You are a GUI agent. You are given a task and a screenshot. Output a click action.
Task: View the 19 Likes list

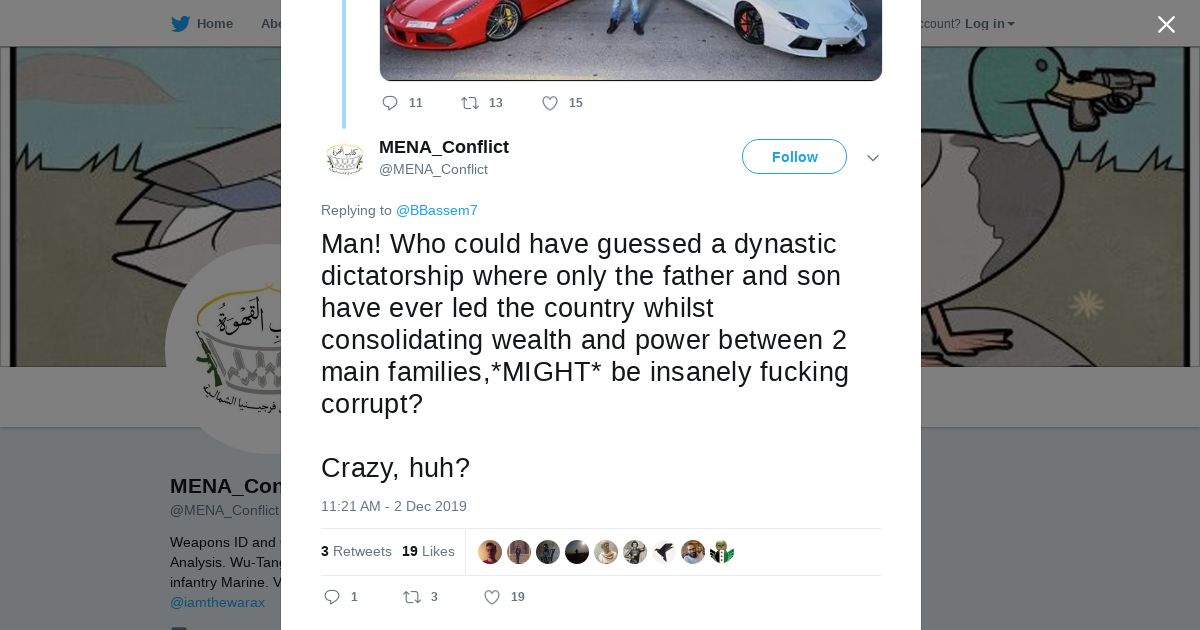[428, 551]
